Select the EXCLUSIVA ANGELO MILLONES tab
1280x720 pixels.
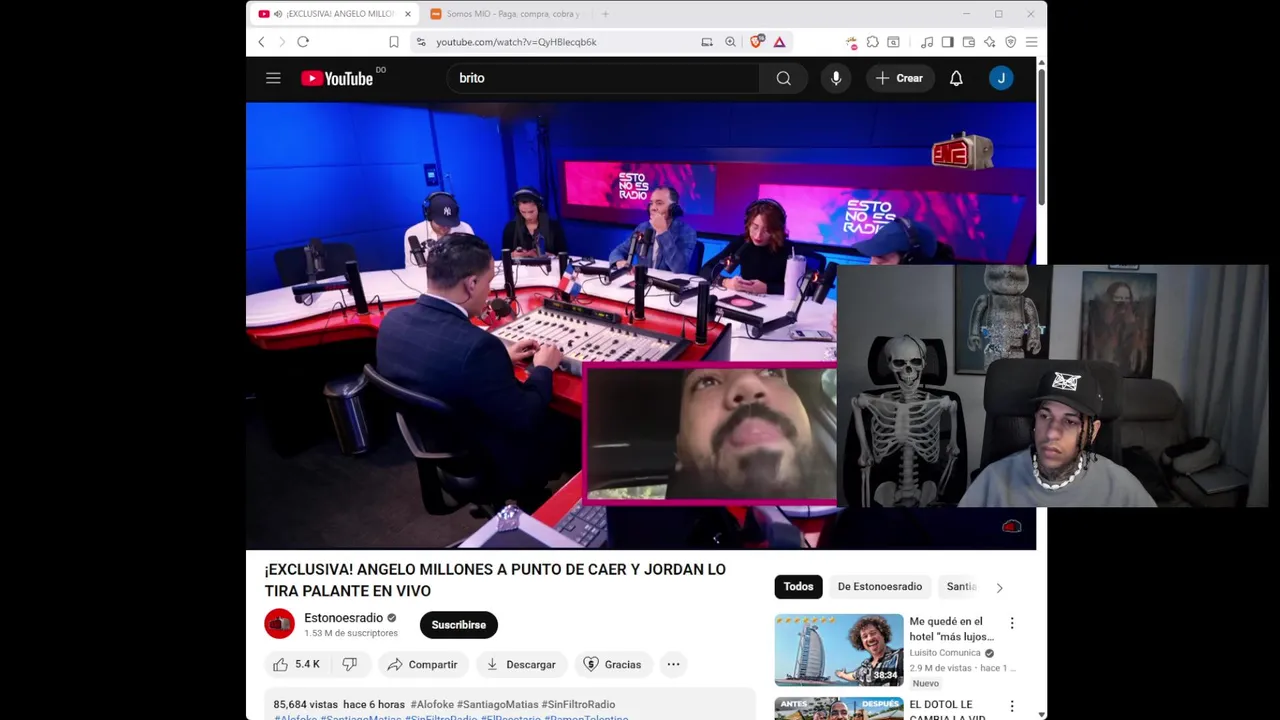tap(333, 14)
